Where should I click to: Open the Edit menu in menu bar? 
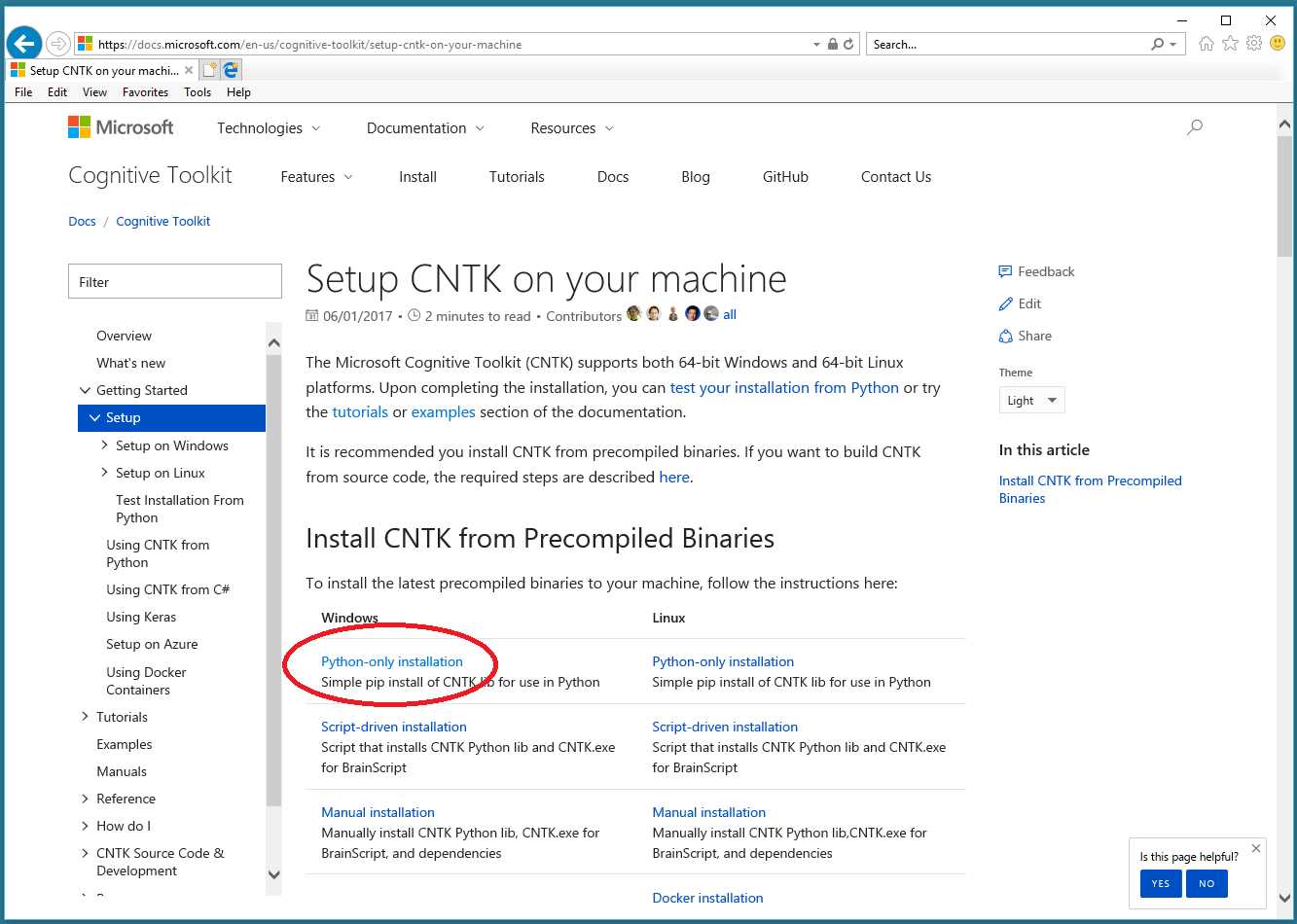pyautogui.click(x=57, y=92)
